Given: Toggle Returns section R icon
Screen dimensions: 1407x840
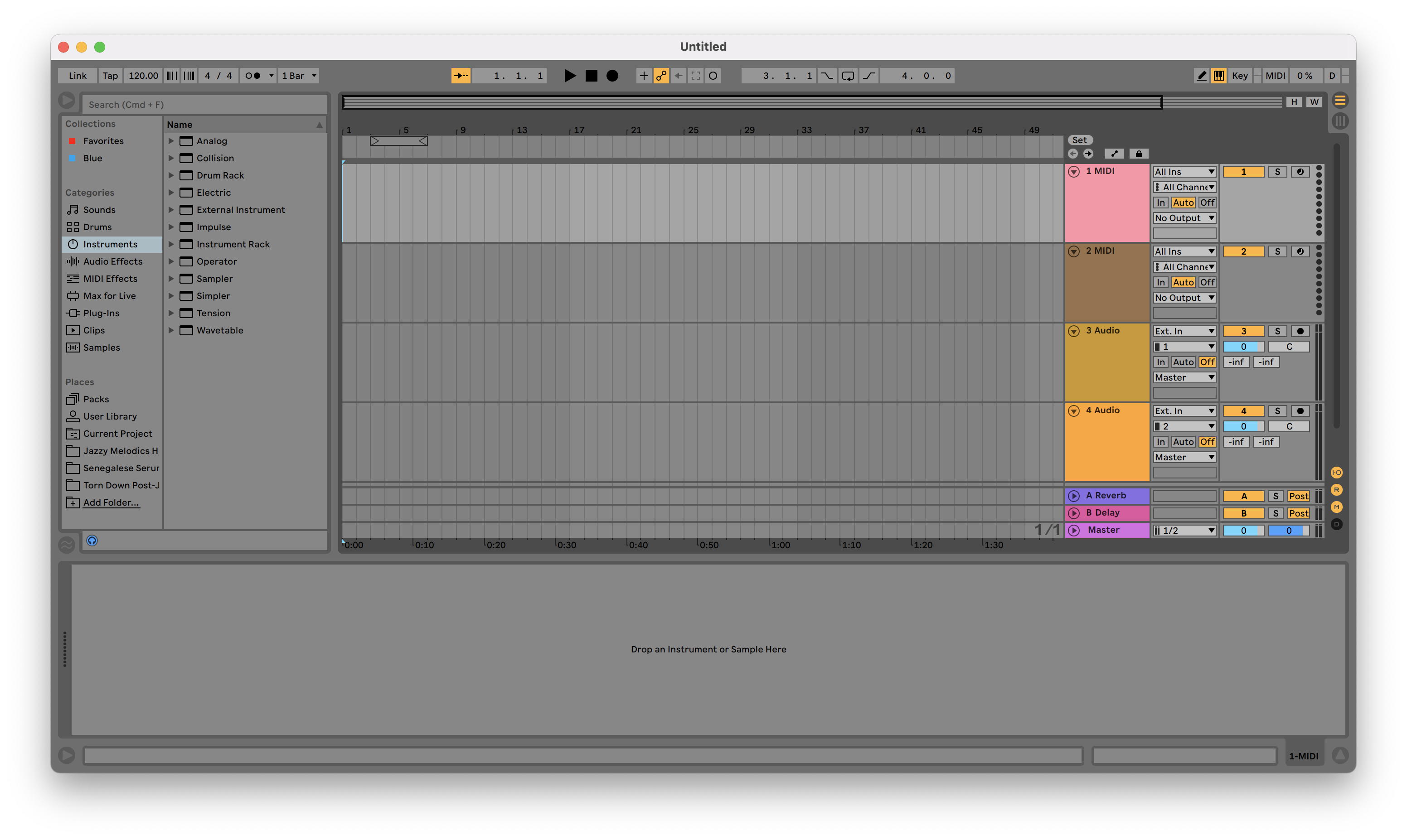Looking at the screenshot, I should pos(1336,490).
